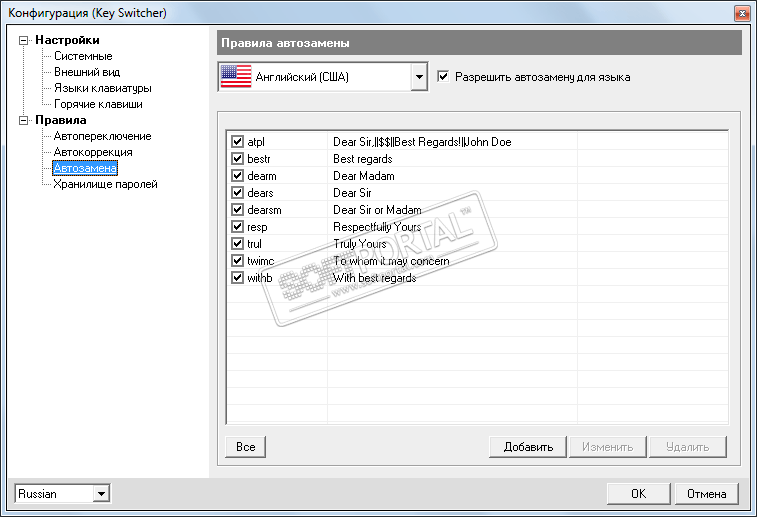Click the Удалить button
This screenshot has width=757, height=517.
click(687, 447)
